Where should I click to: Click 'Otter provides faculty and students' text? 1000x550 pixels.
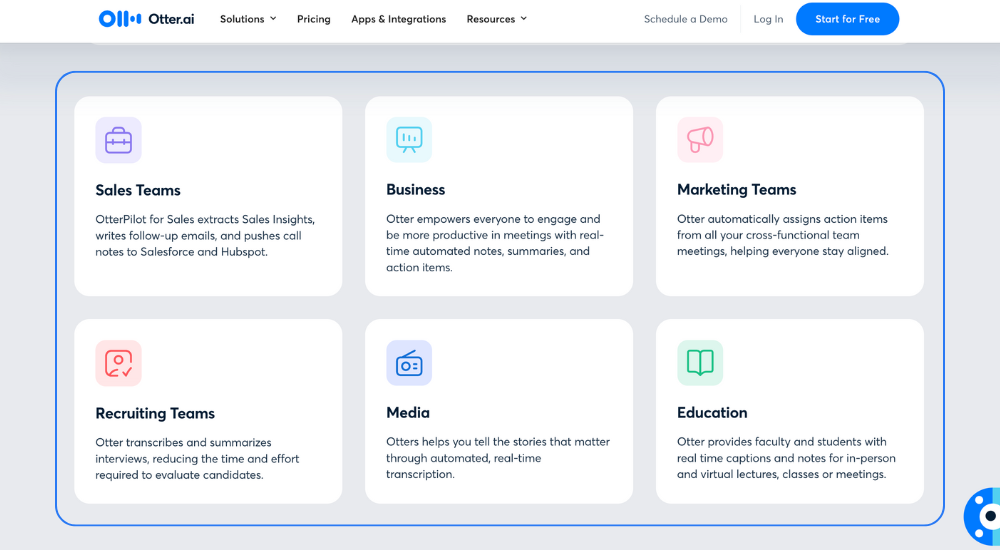(x=786, y=458)
